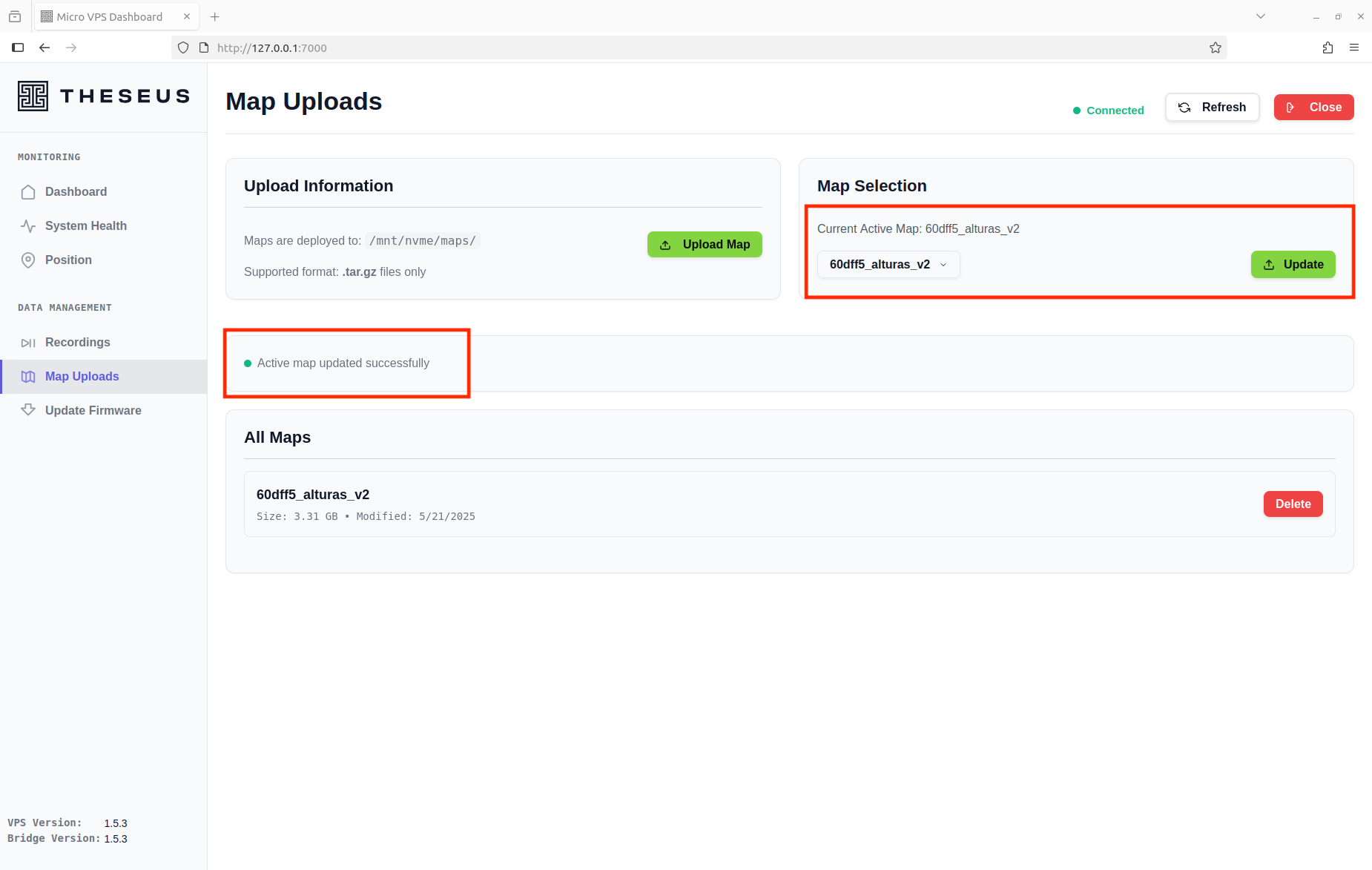Open the Map Uploads sidebar item
The height and width of the screenshot is (870, 1372).
(82, 377)
